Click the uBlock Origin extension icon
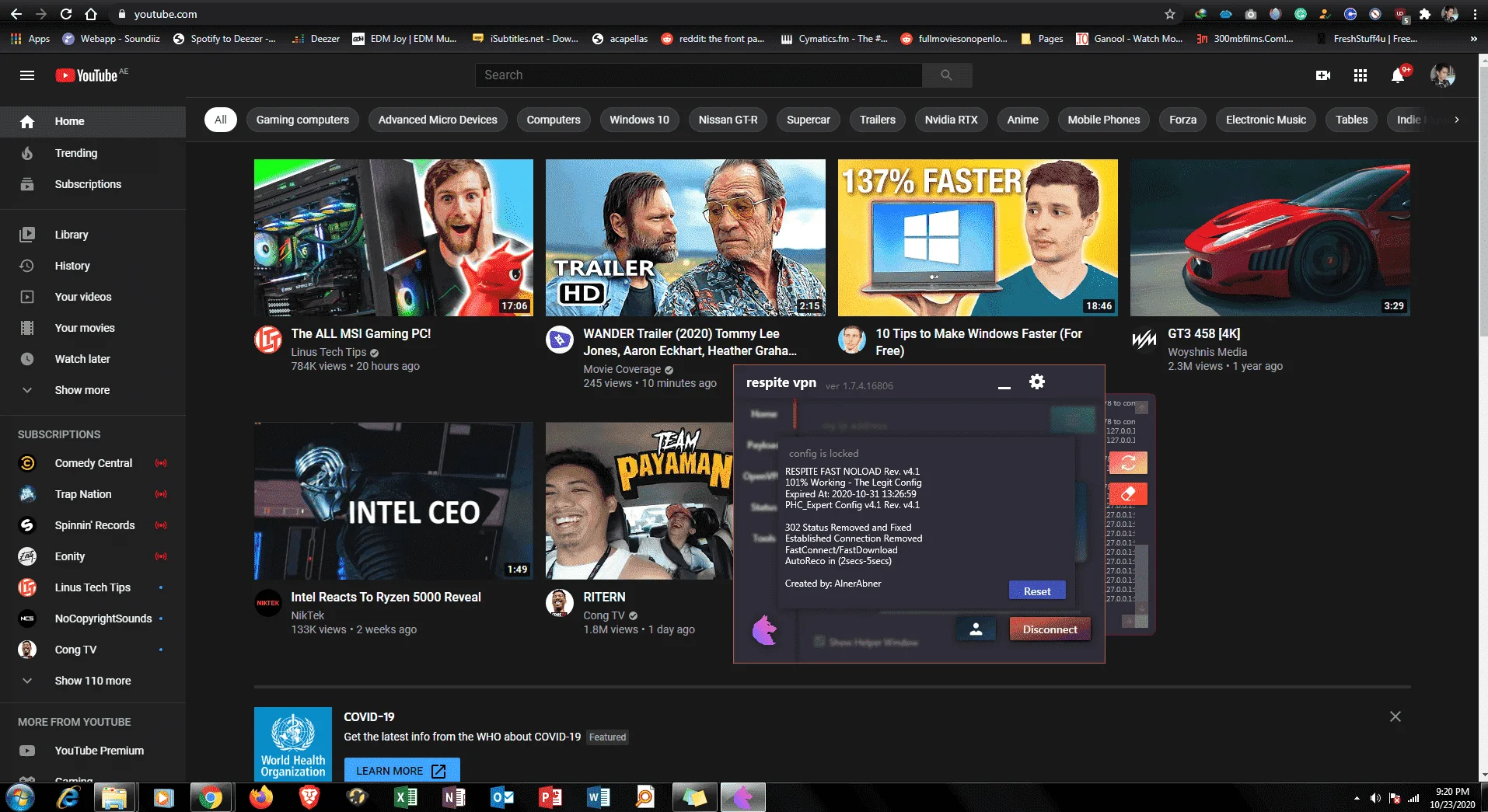 pos(1400,14)
